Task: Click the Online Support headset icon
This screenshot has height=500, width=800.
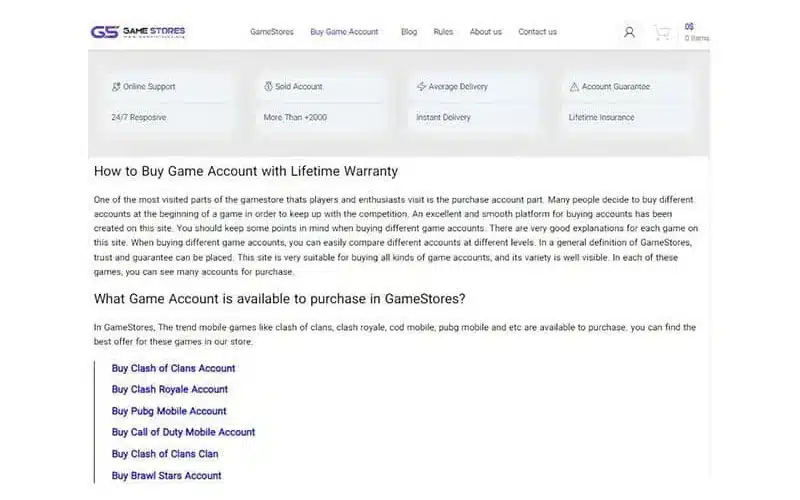Action: click(116, 87)
